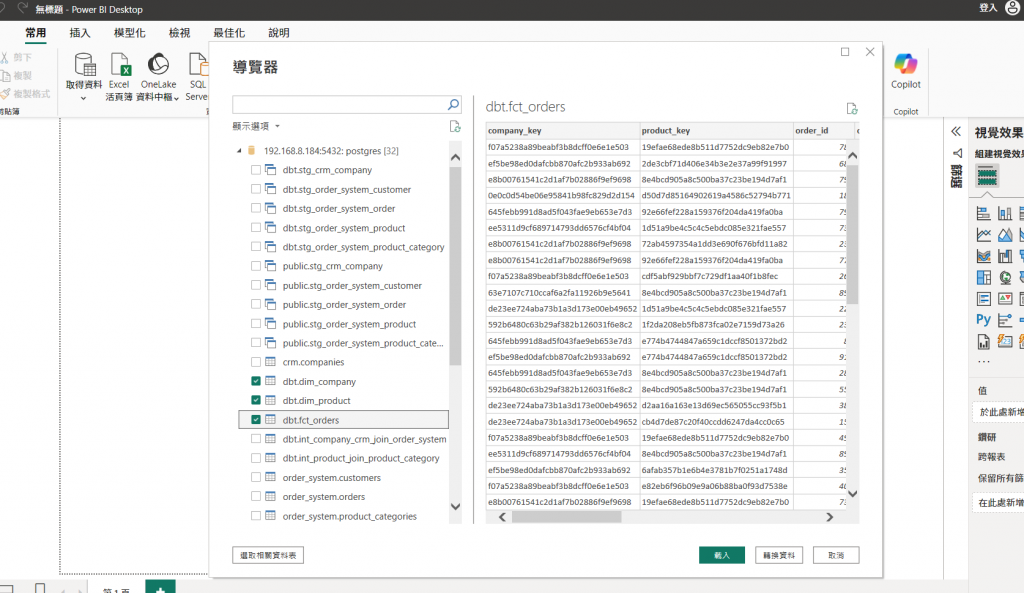Click the refresh icon above the table list
This screenshot has height=593, width=1024.
[455, 126]
